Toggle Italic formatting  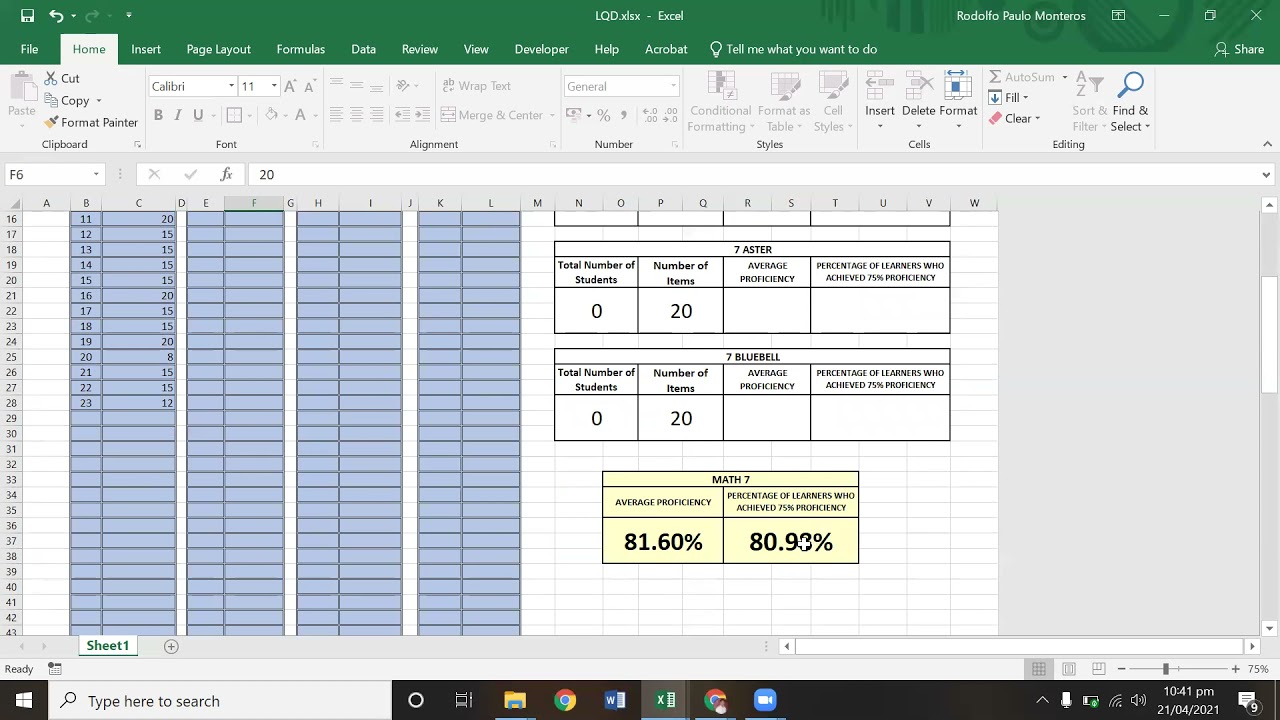coord(178,115)
